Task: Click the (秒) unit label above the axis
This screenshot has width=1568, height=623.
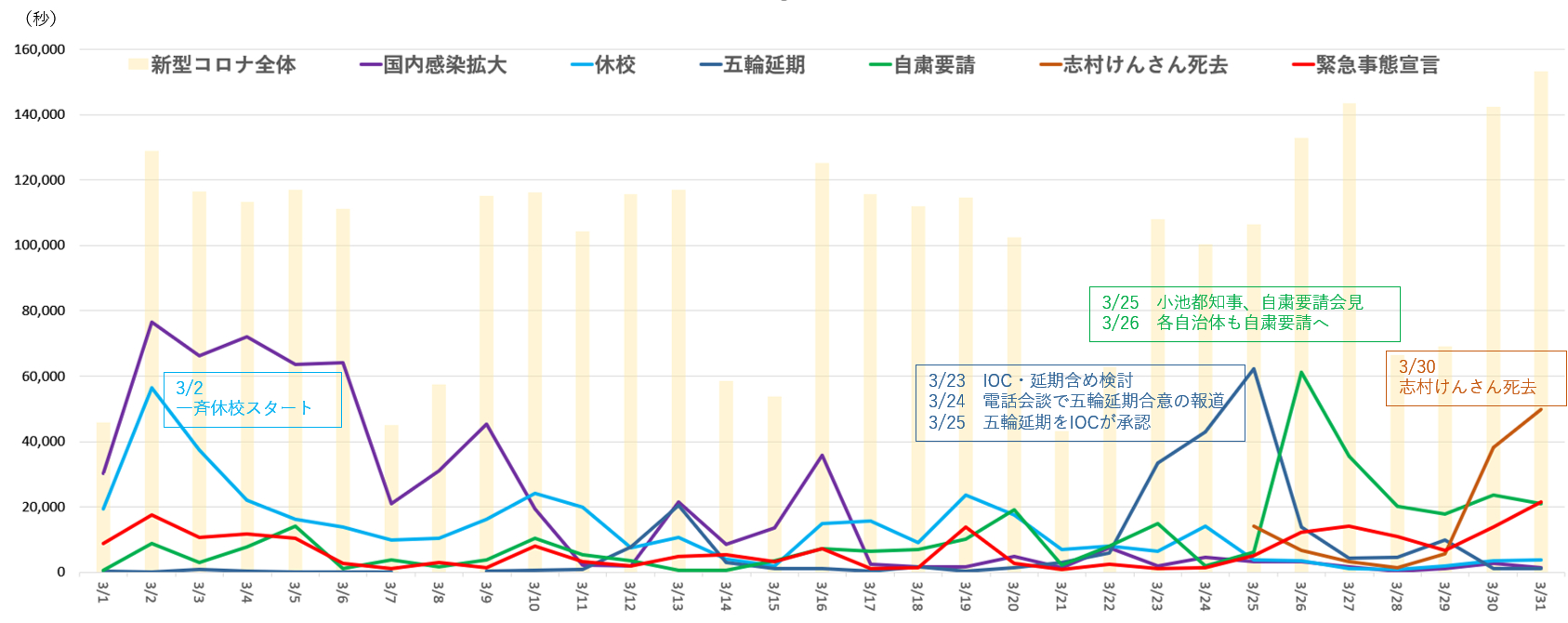Action: (x=41, y=19)
